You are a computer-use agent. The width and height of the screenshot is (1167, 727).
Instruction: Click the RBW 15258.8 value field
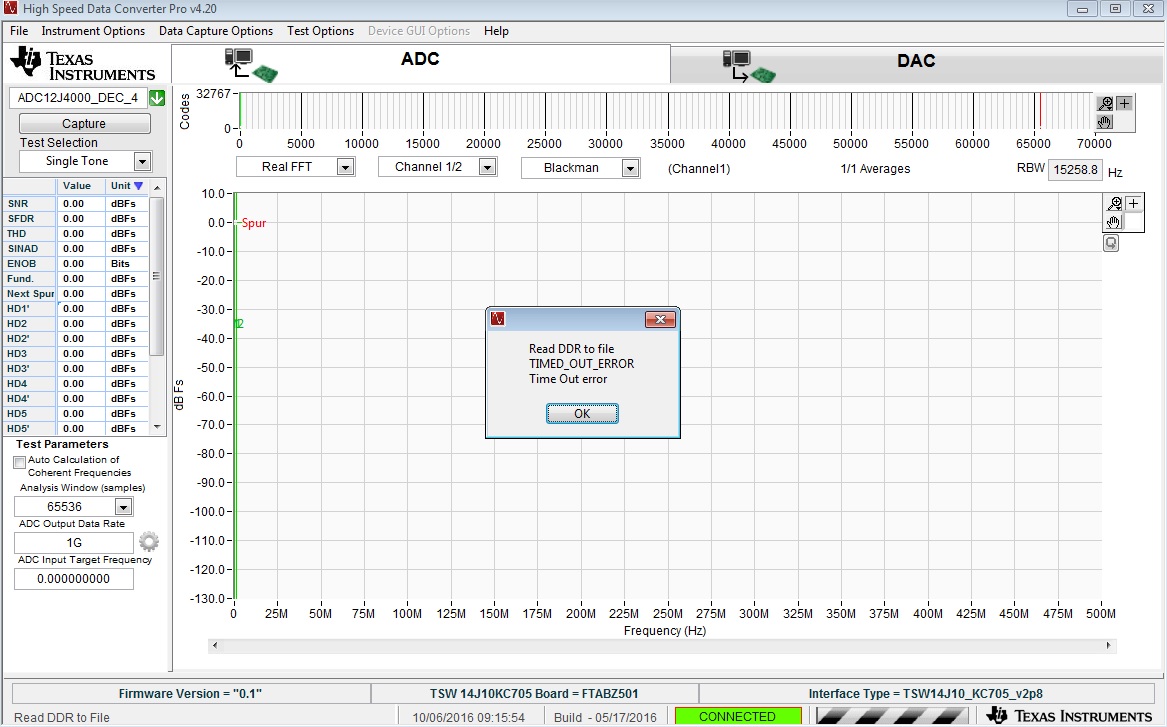tap(1075, 170)
